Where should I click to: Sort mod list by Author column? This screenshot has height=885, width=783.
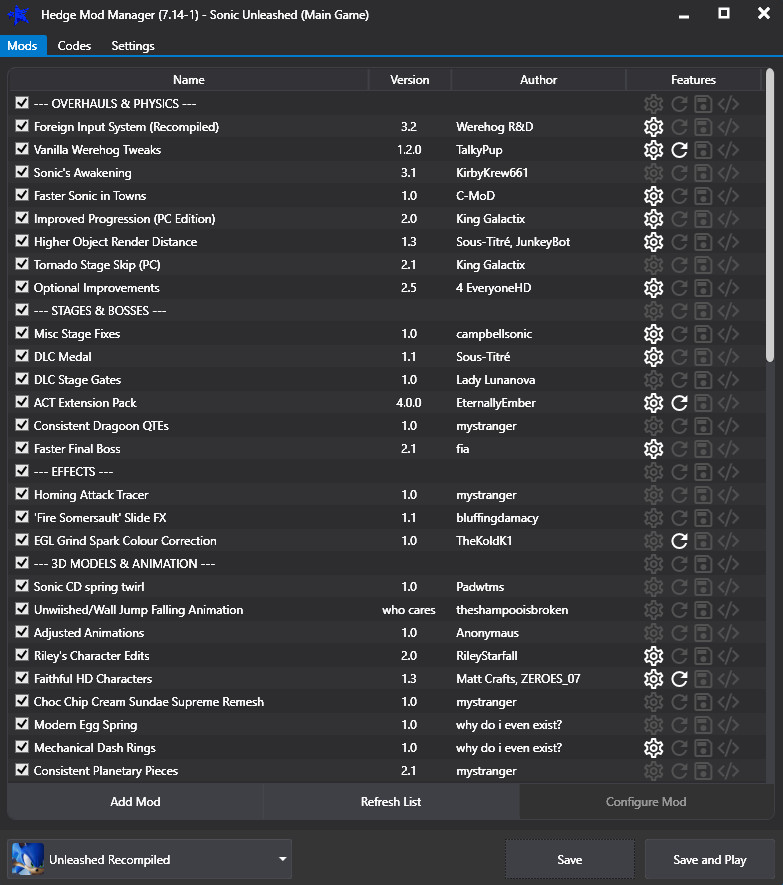click(538, 80)
